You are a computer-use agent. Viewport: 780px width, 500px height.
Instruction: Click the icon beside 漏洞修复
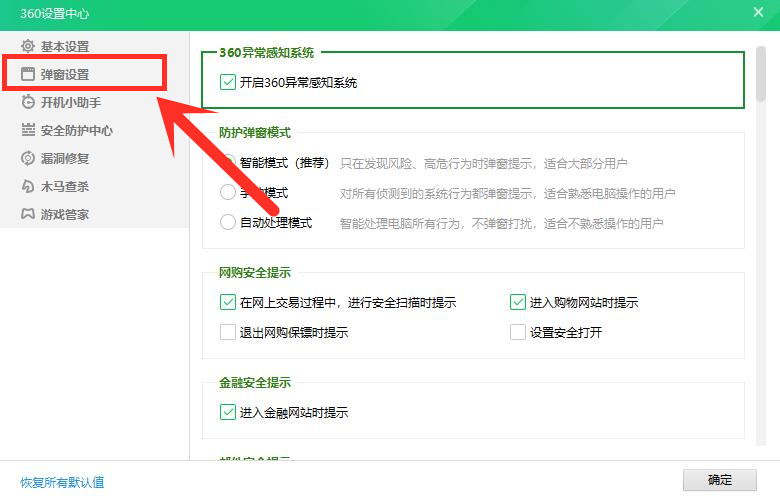coord(28,158)
